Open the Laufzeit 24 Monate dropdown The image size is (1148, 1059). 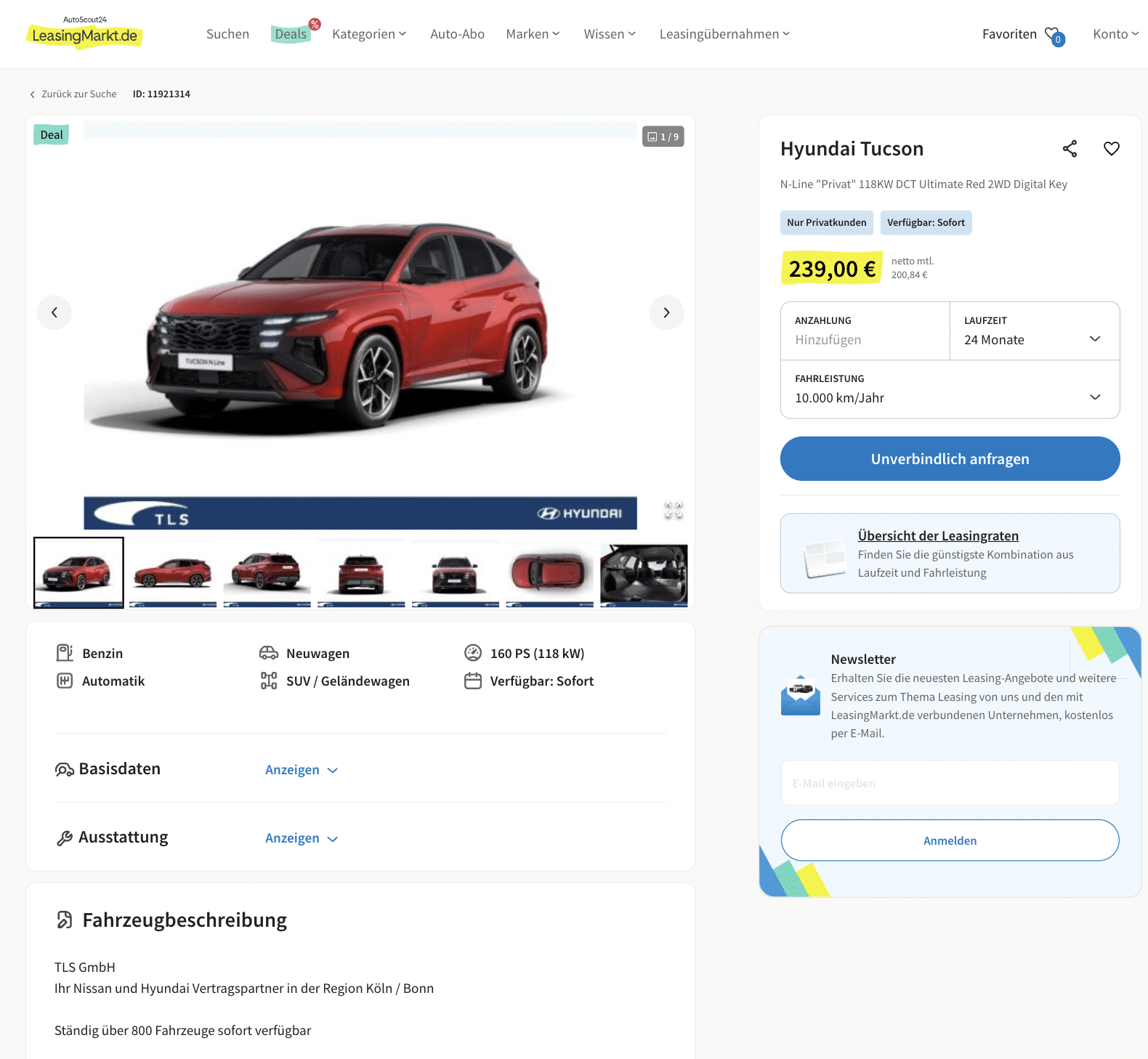pyautogui.click(x=1035, y=331)
